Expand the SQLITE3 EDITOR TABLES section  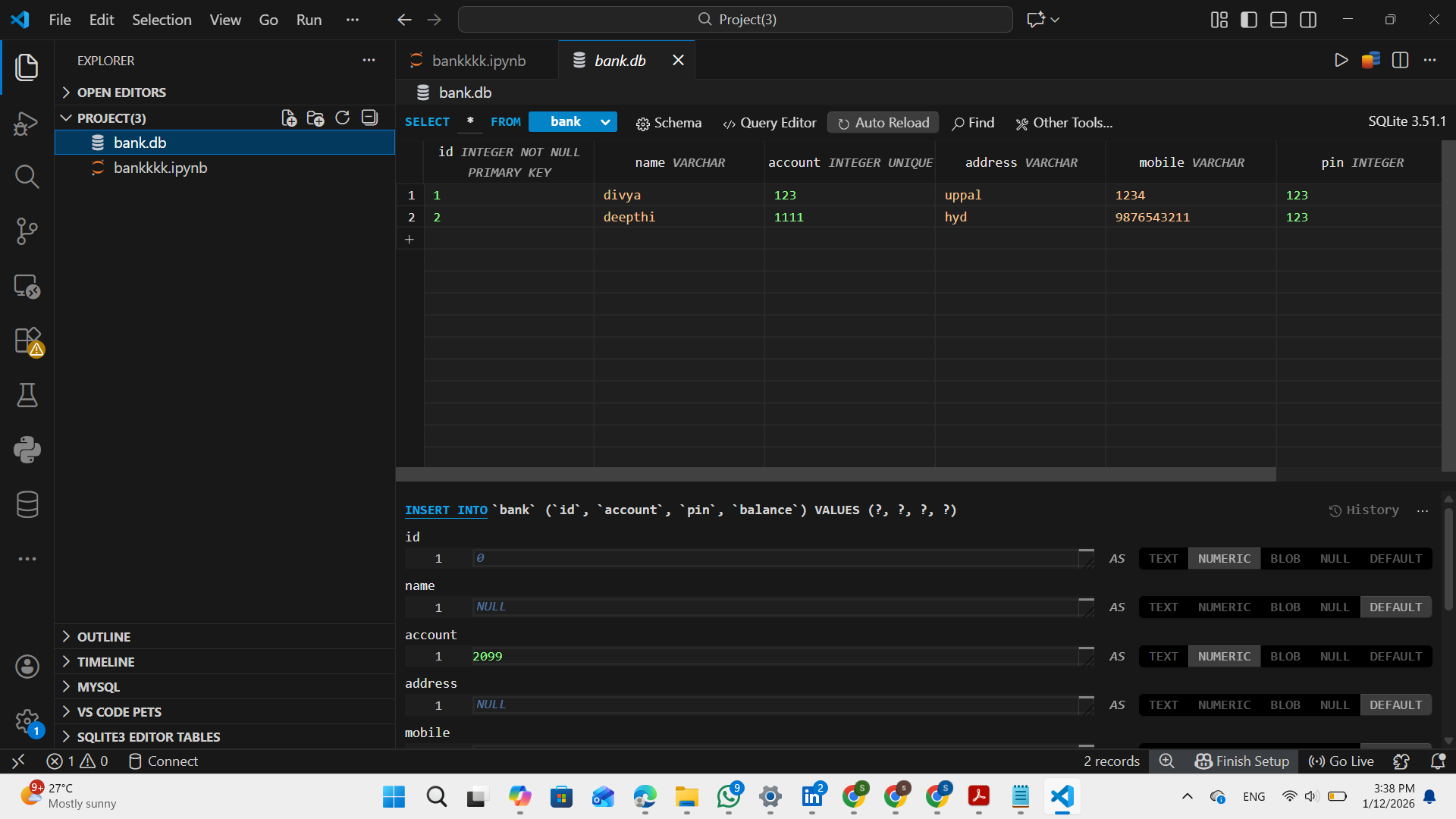pyautogui.click(x=149, y=736)
